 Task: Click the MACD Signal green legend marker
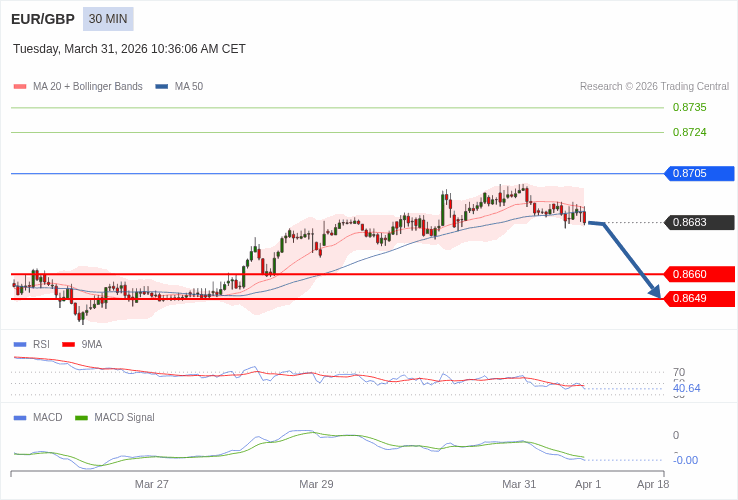[82, 418]
